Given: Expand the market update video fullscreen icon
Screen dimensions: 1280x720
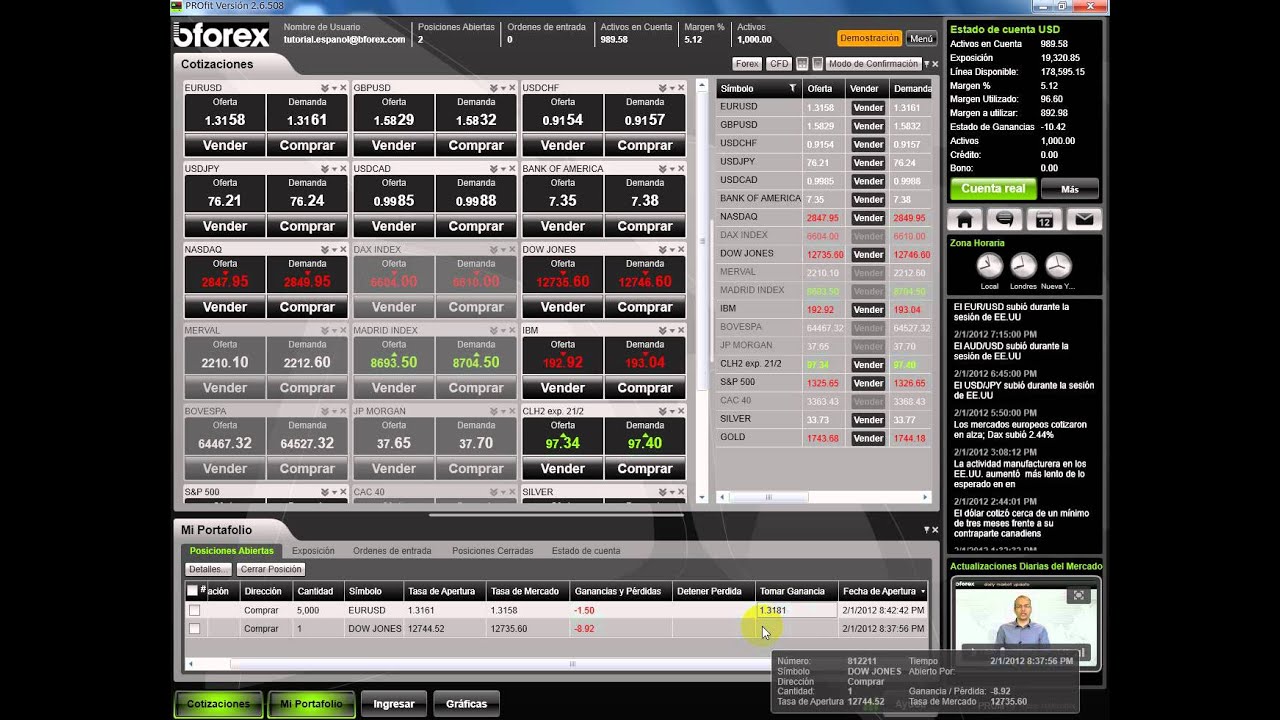Looking at the screenshot, I should (1078, 595).
